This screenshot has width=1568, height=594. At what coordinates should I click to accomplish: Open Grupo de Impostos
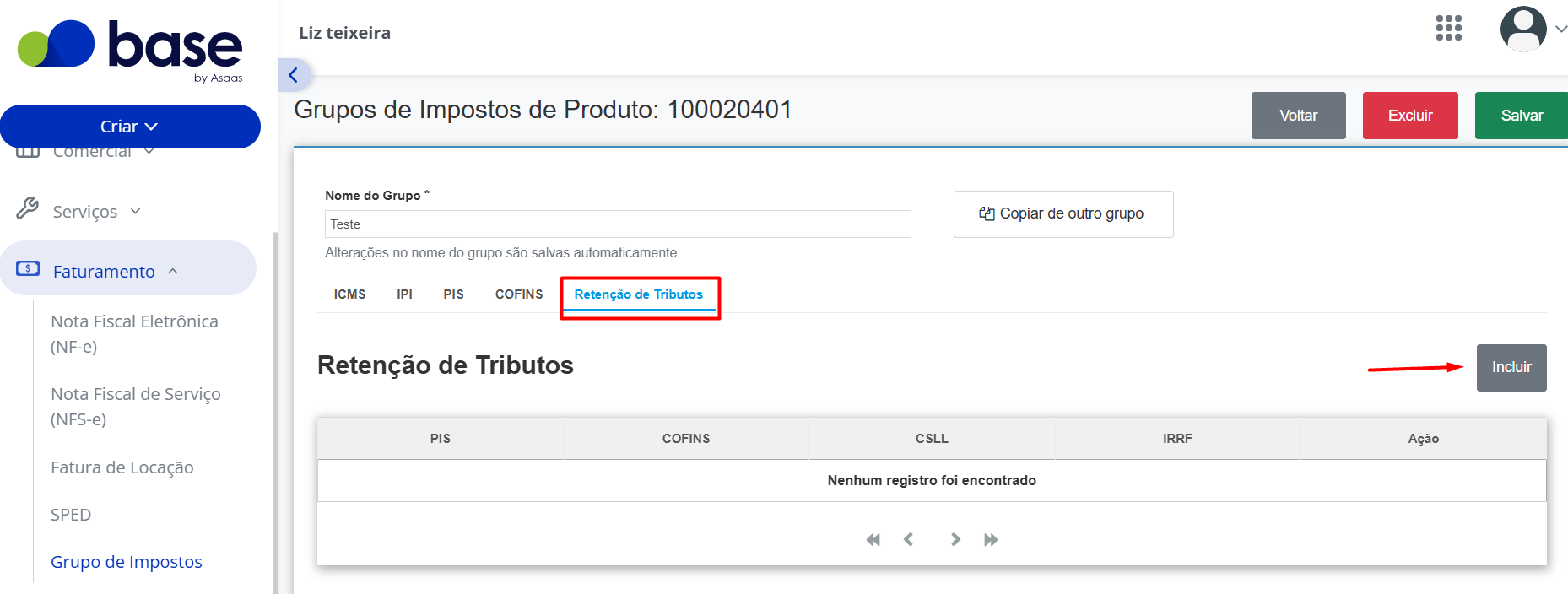(x=127, y=562)
